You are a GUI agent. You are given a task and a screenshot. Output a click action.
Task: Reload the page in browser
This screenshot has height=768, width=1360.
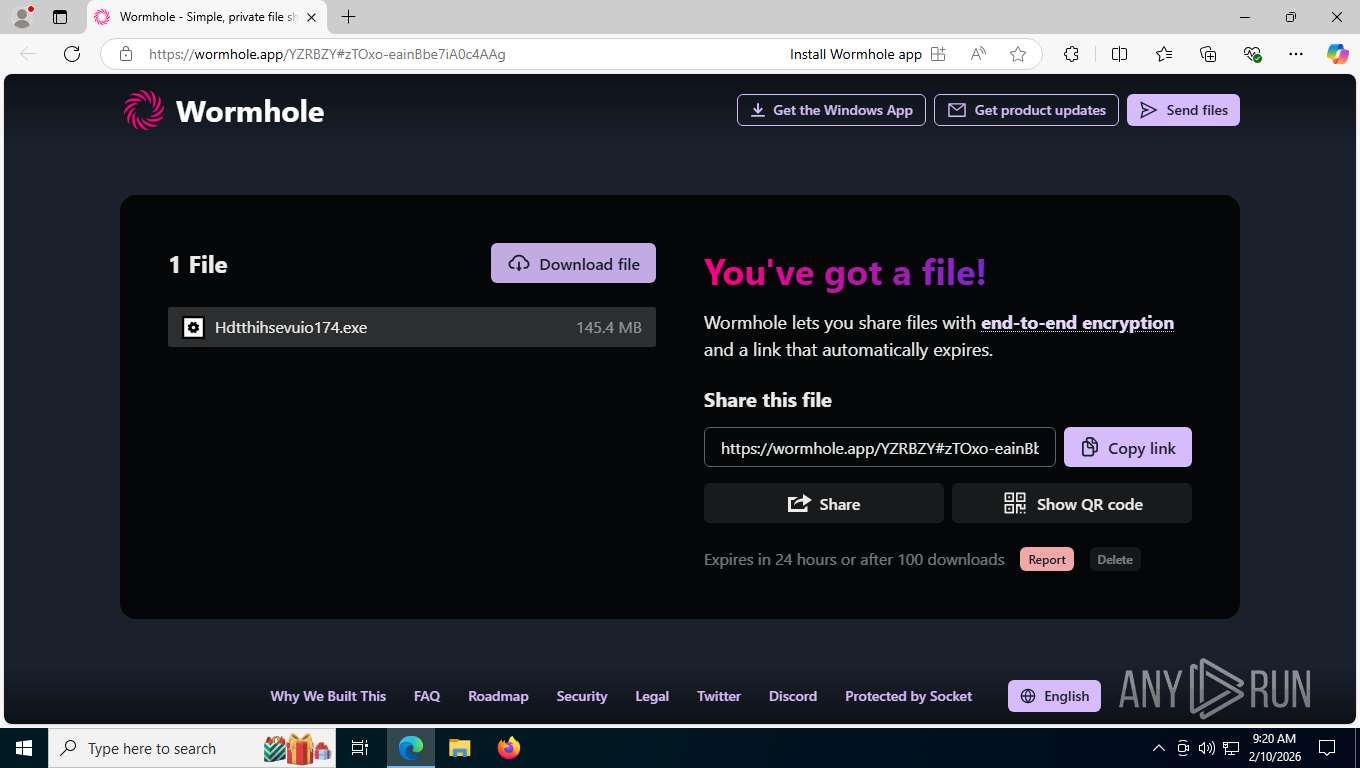point(72,54)
